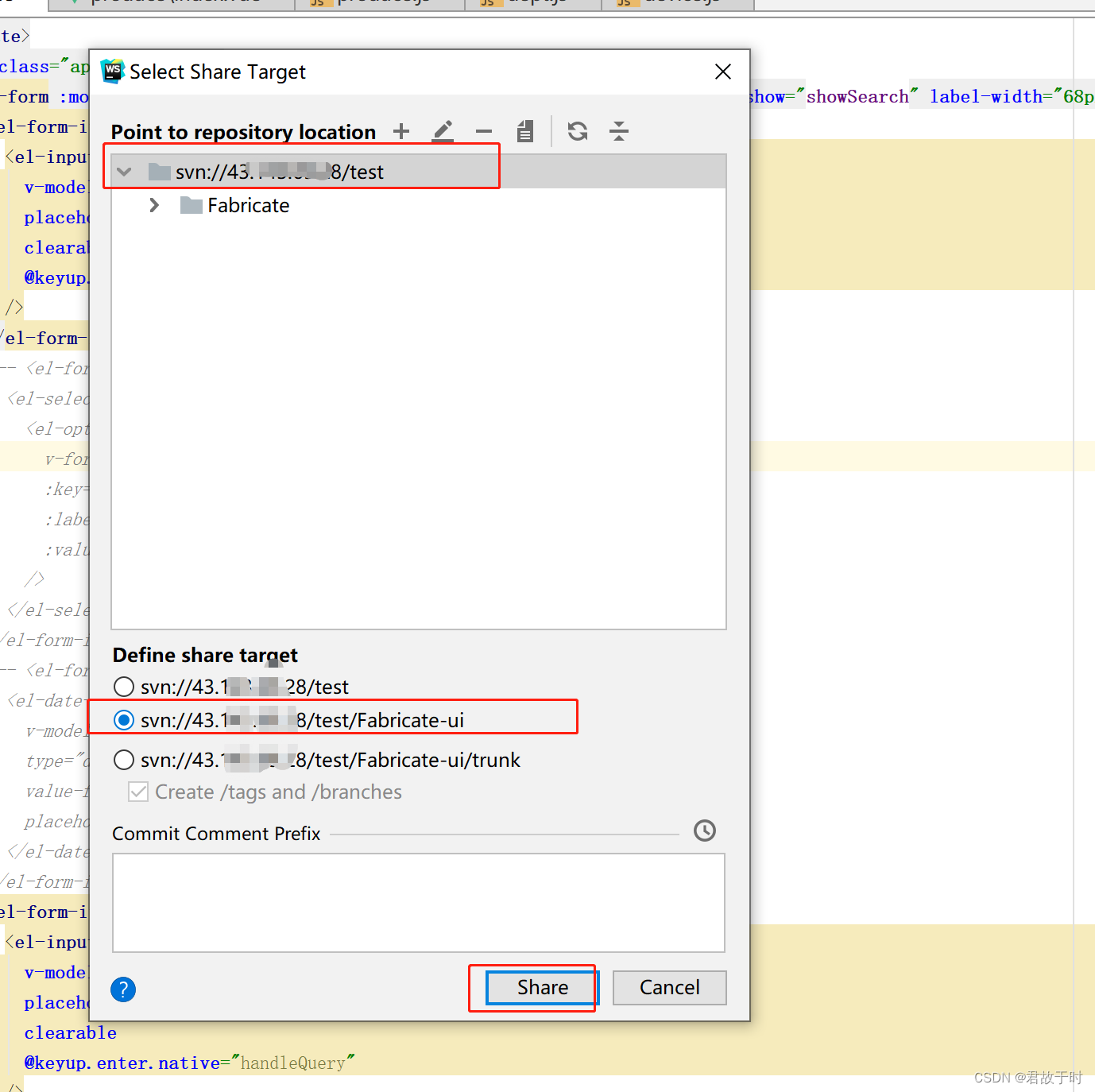
Task: Expand the Fabricate folder node
Action: click(x=154, y=205)
